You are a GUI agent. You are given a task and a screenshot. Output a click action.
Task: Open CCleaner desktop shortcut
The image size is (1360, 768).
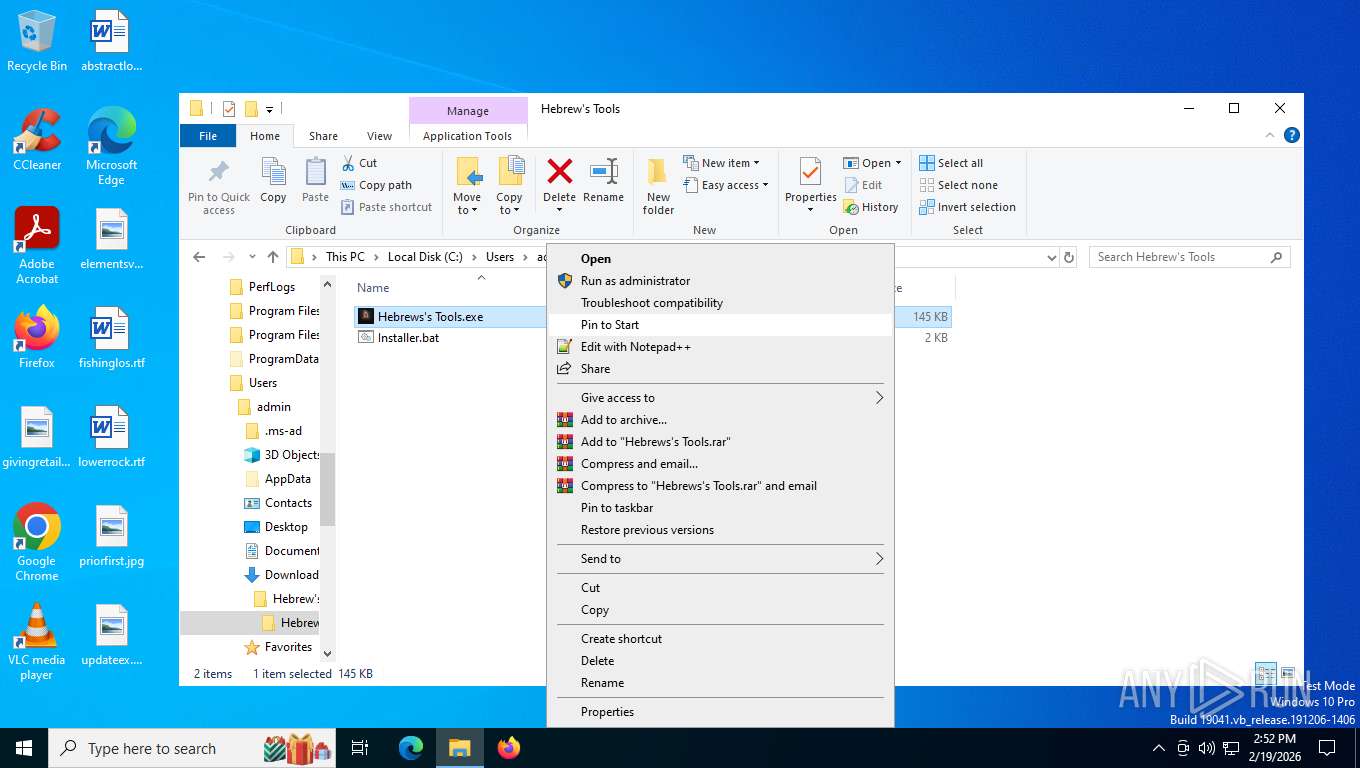coord(37,141)
